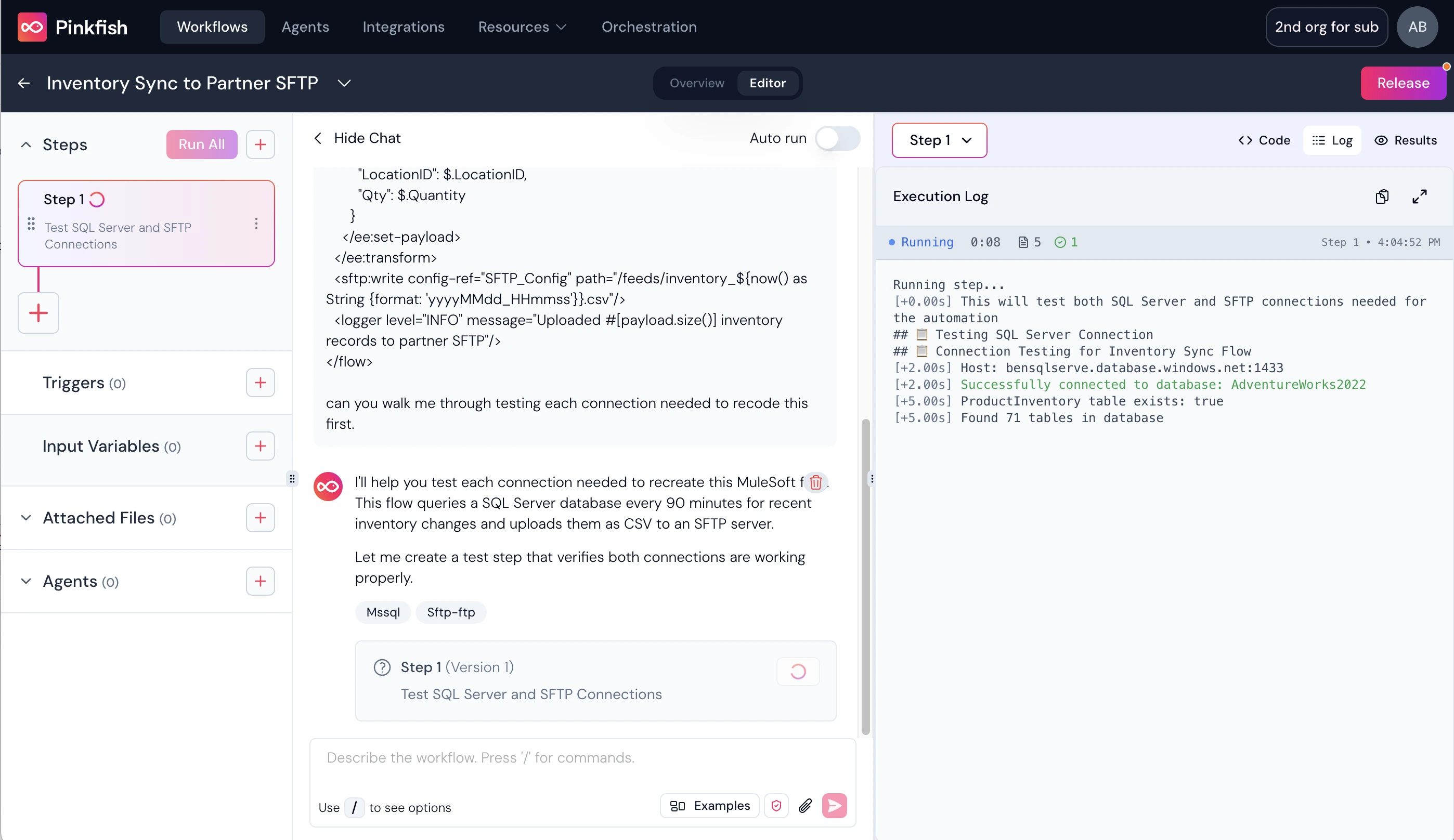The width and height of the screenshot is (1454, 840).
Task: Click the chat scrollbar handle
Action: coord(865,577)
